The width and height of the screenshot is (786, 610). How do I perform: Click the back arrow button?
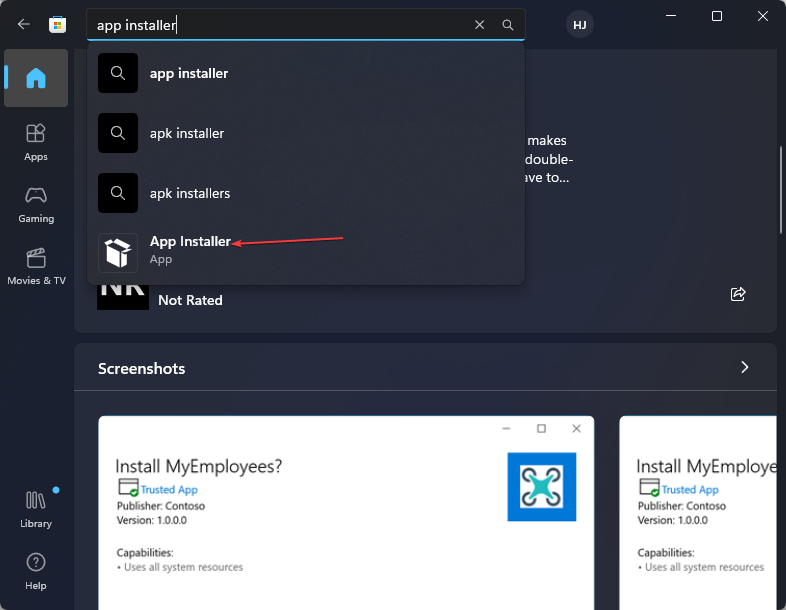24,24
